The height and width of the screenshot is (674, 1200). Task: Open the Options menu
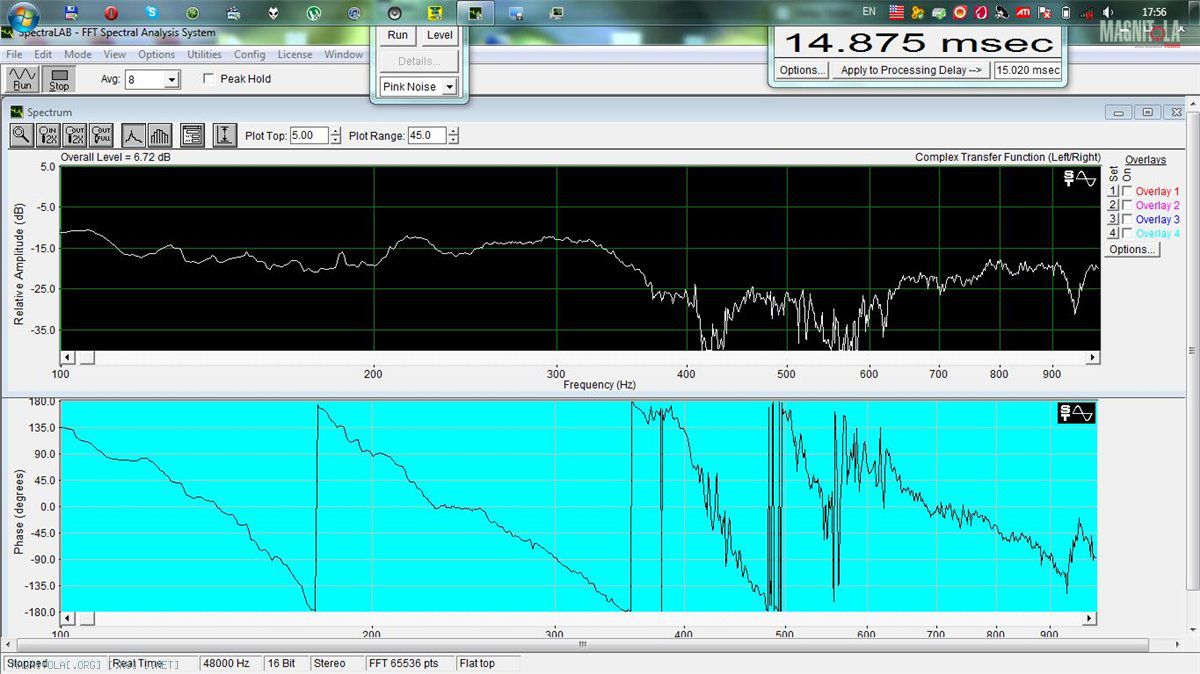click(156, 55)
